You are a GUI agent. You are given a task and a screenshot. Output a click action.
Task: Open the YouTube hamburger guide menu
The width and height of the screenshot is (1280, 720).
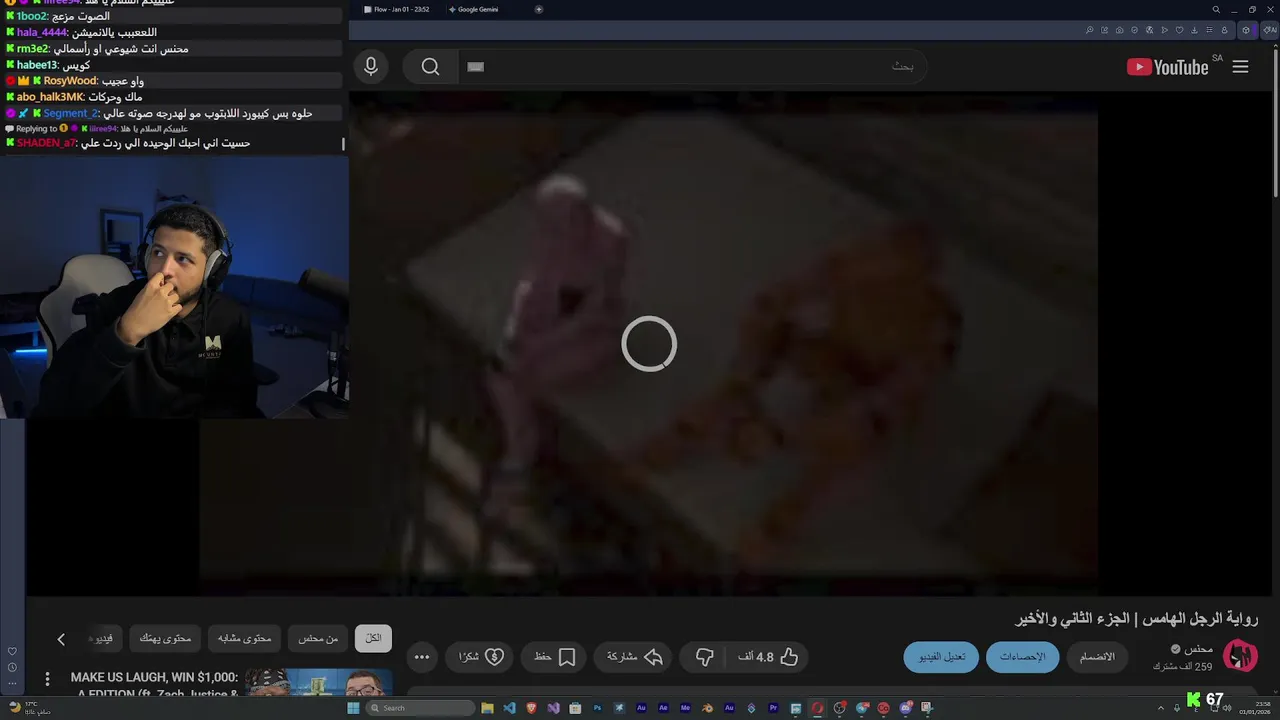[x=1240, y=67]
